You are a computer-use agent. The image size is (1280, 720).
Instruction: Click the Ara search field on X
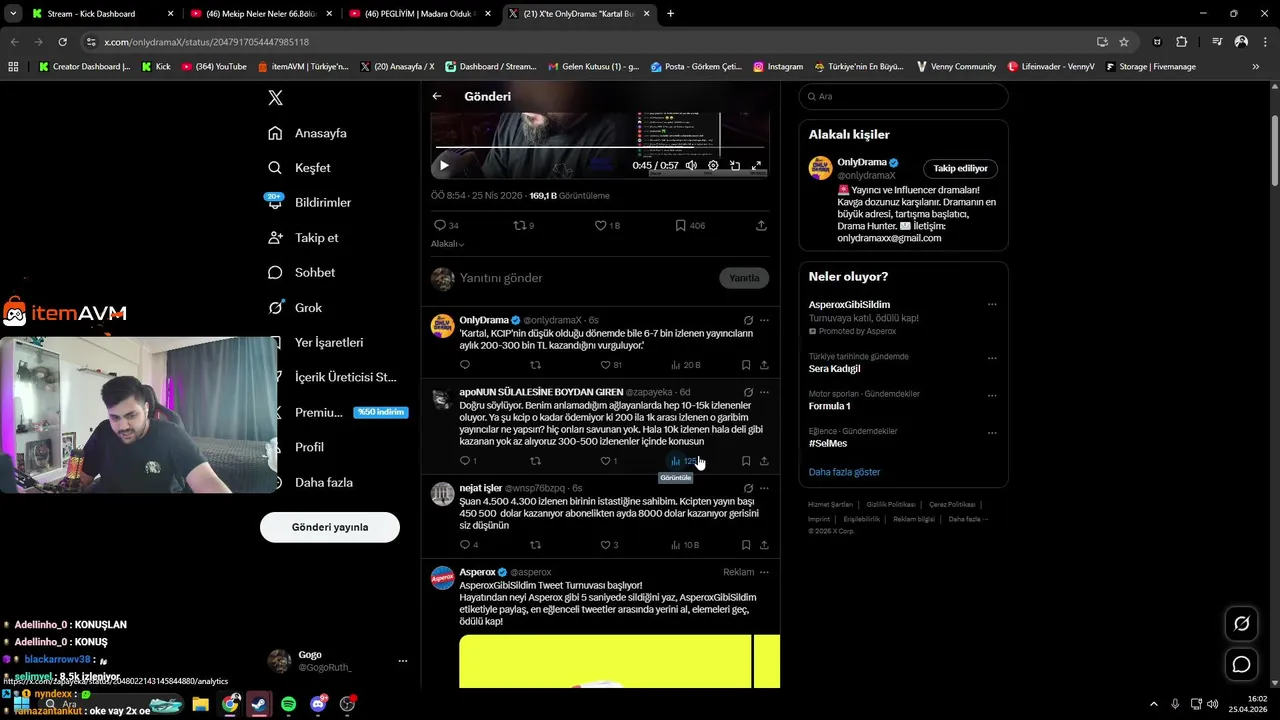903,96
